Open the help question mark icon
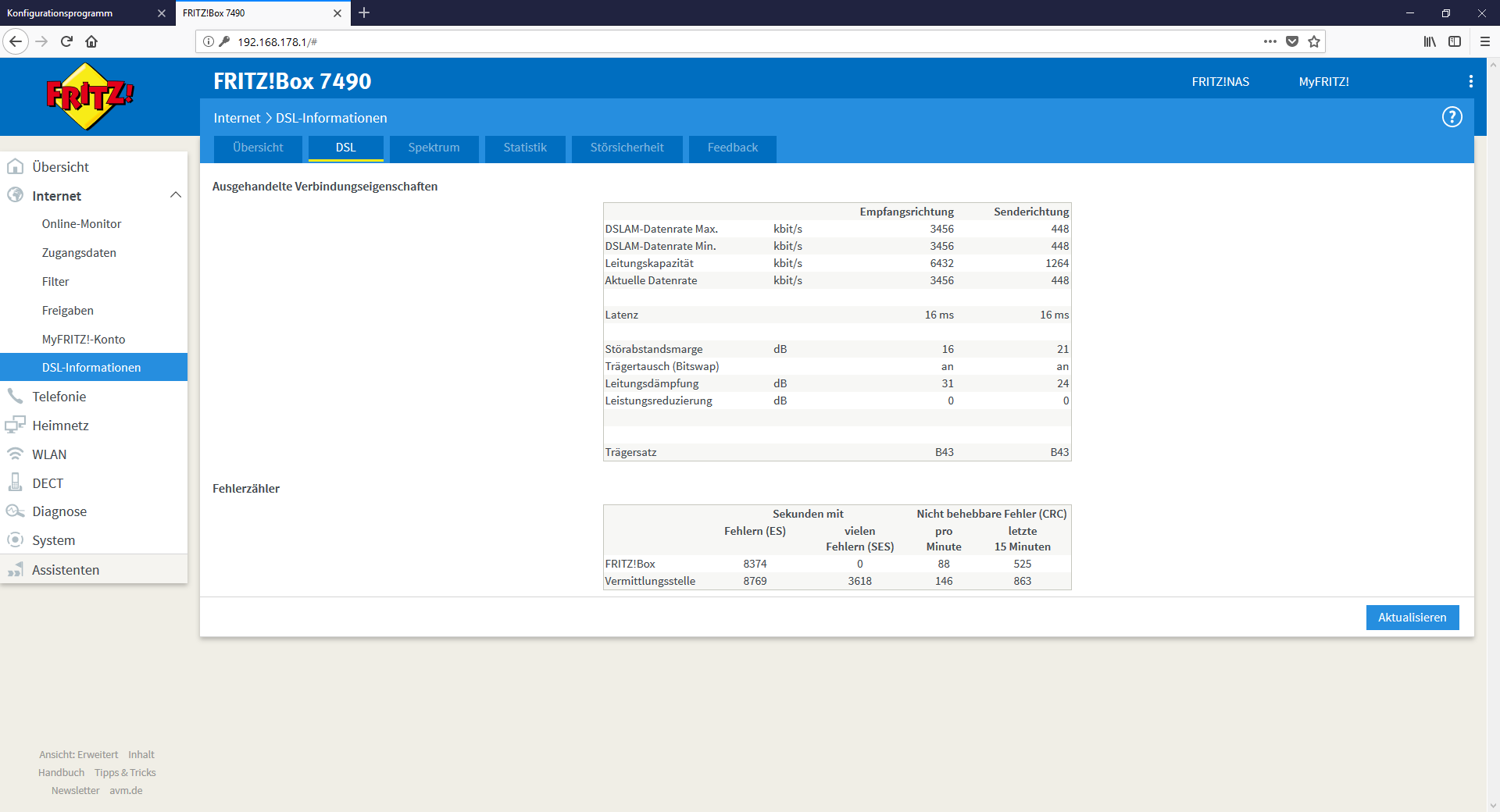The image size is (1500, 812). point(1452,117)
